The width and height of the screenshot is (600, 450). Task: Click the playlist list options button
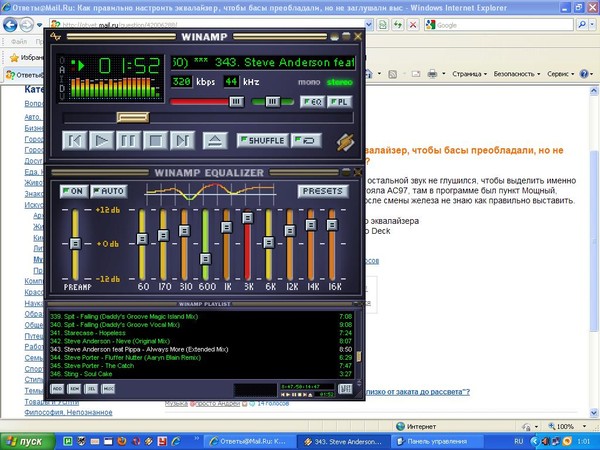tap(345, 389)
